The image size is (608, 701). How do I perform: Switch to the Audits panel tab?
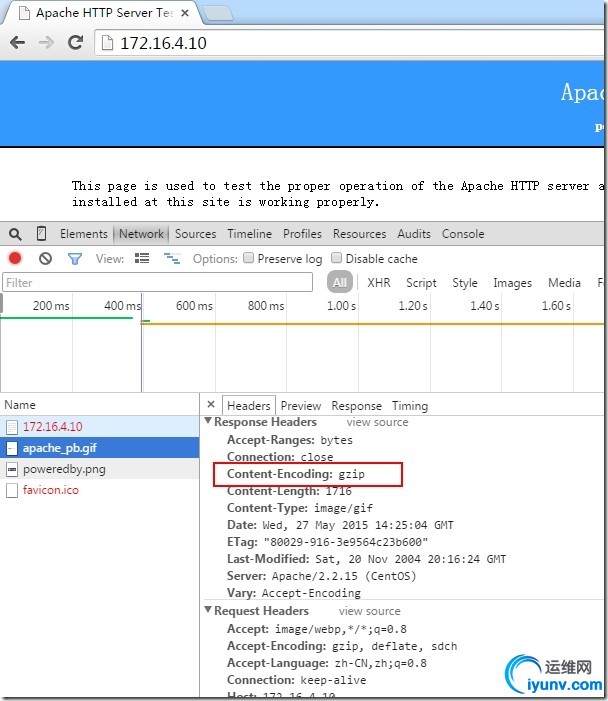tap(414, 234)
